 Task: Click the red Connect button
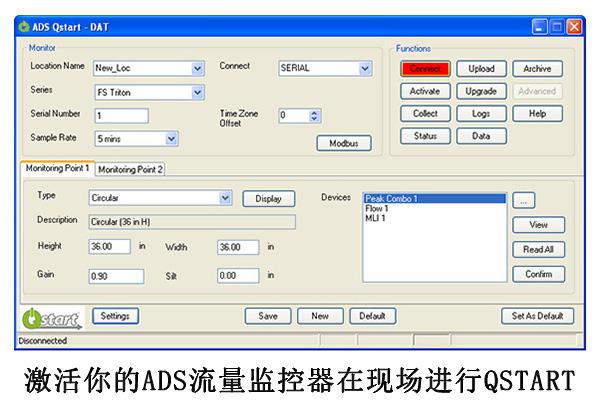point(425,69)
